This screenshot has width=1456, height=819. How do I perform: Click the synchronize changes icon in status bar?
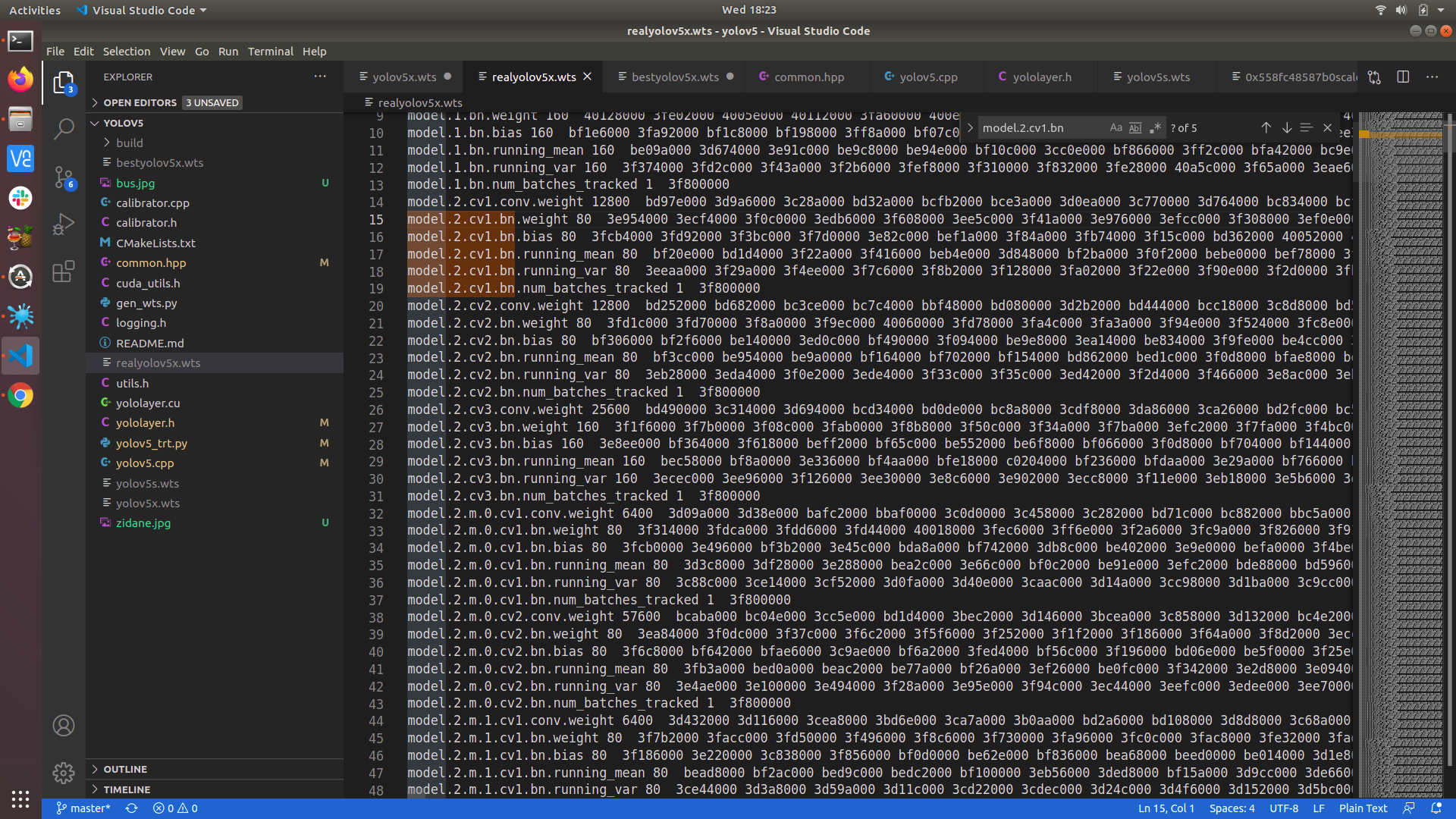coord(131,808)
